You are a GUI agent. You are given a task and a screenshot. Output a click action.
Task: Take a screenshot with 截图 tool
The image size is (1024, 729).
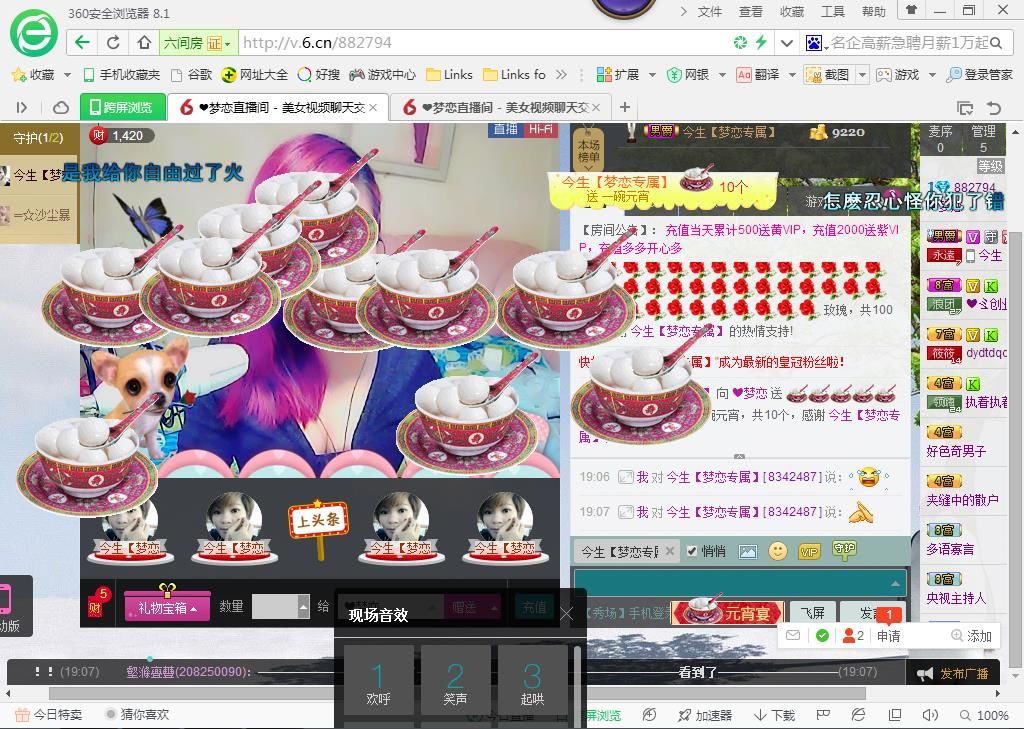(828, 75)
